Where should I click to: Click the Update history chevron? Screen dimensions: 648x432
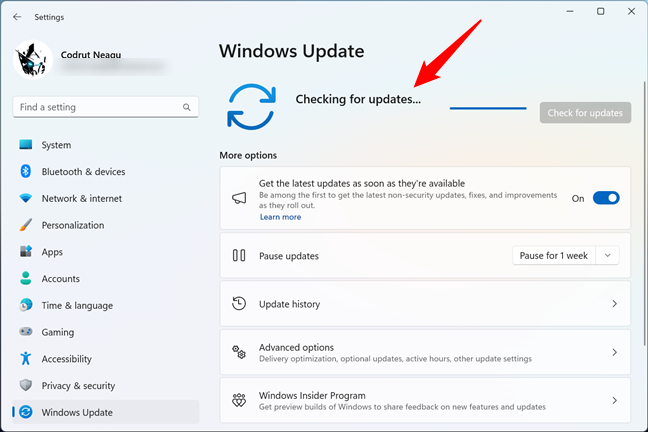(615, 304)
